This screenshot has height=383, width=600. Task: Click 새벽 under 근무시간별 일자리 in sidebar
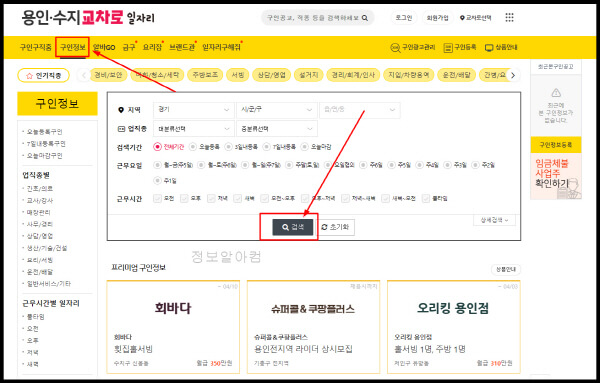click(32, 364)
